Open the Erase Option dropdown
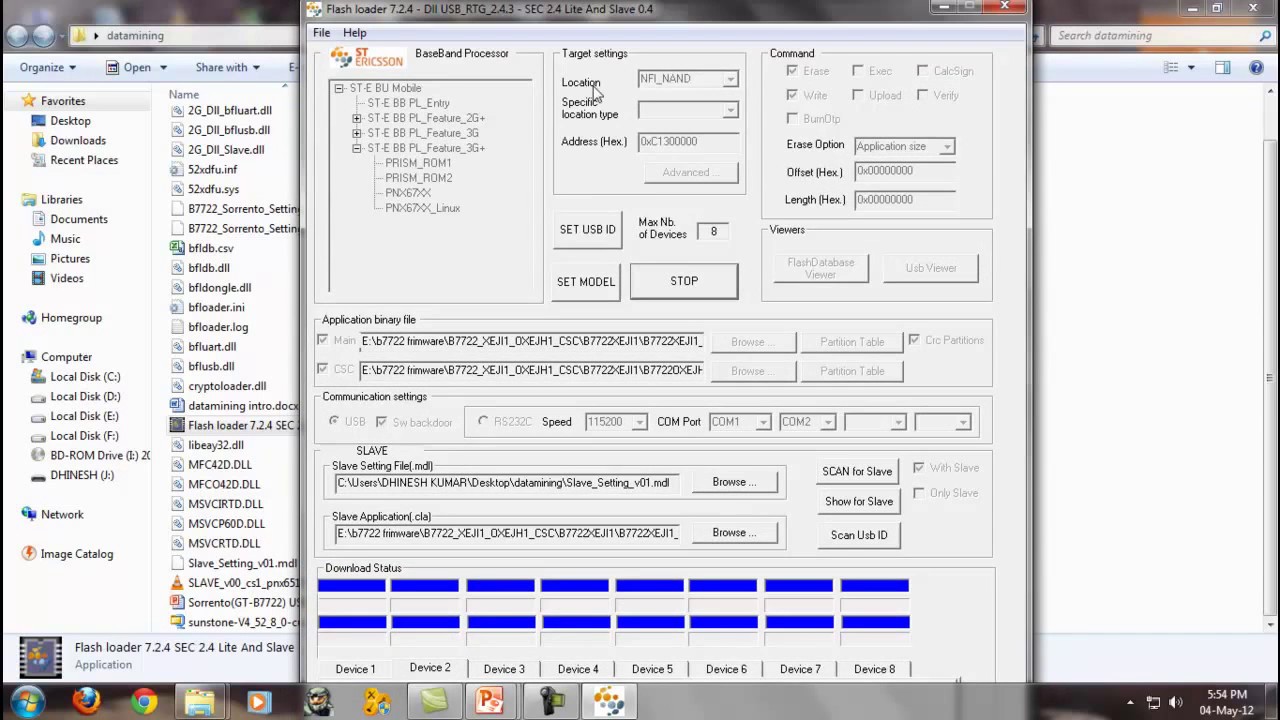This screenshot has height=720, width=1280. (x=946, y=147)
